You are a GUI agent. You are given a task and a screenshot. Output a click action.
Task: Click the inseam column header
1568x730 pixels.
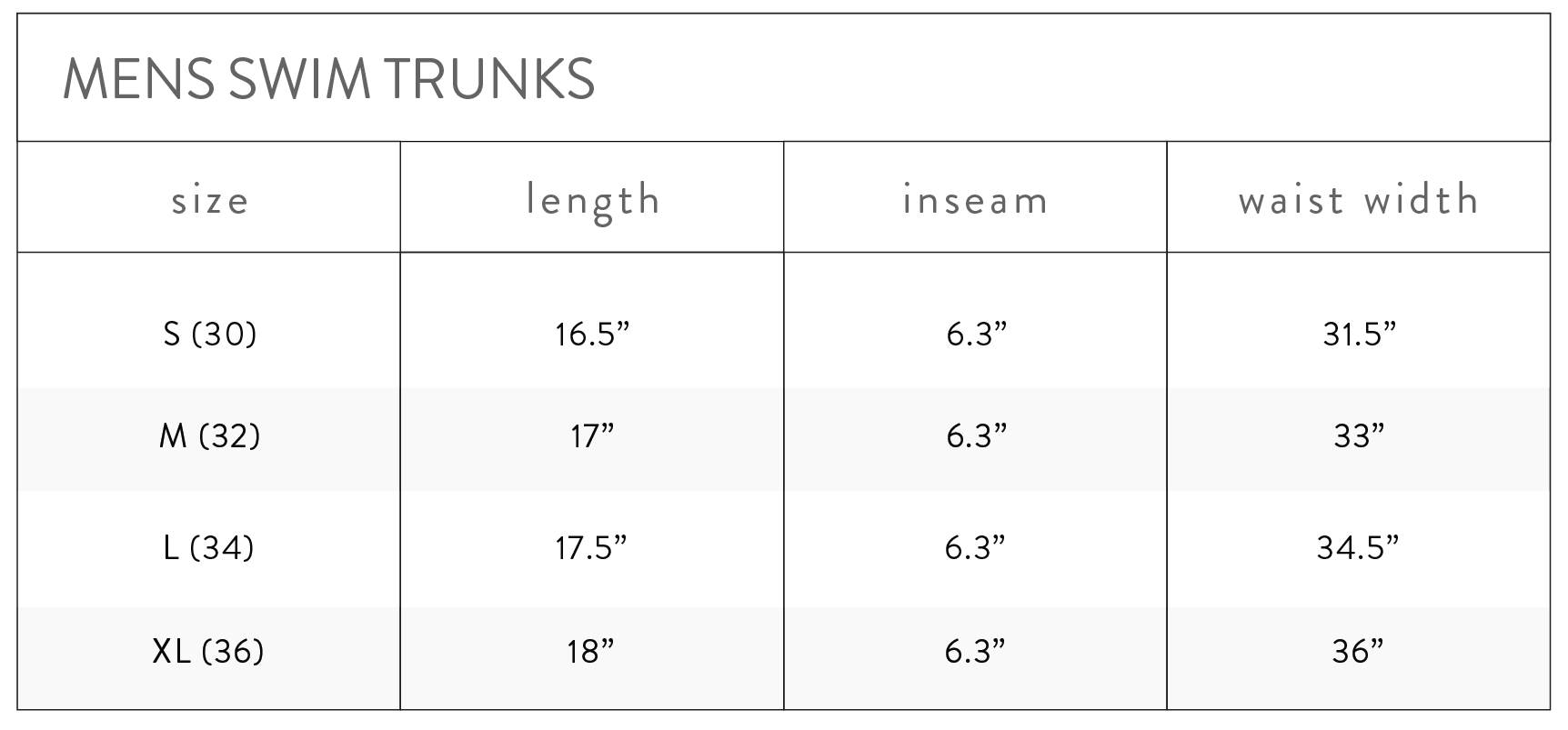click(x=976, y=200)
